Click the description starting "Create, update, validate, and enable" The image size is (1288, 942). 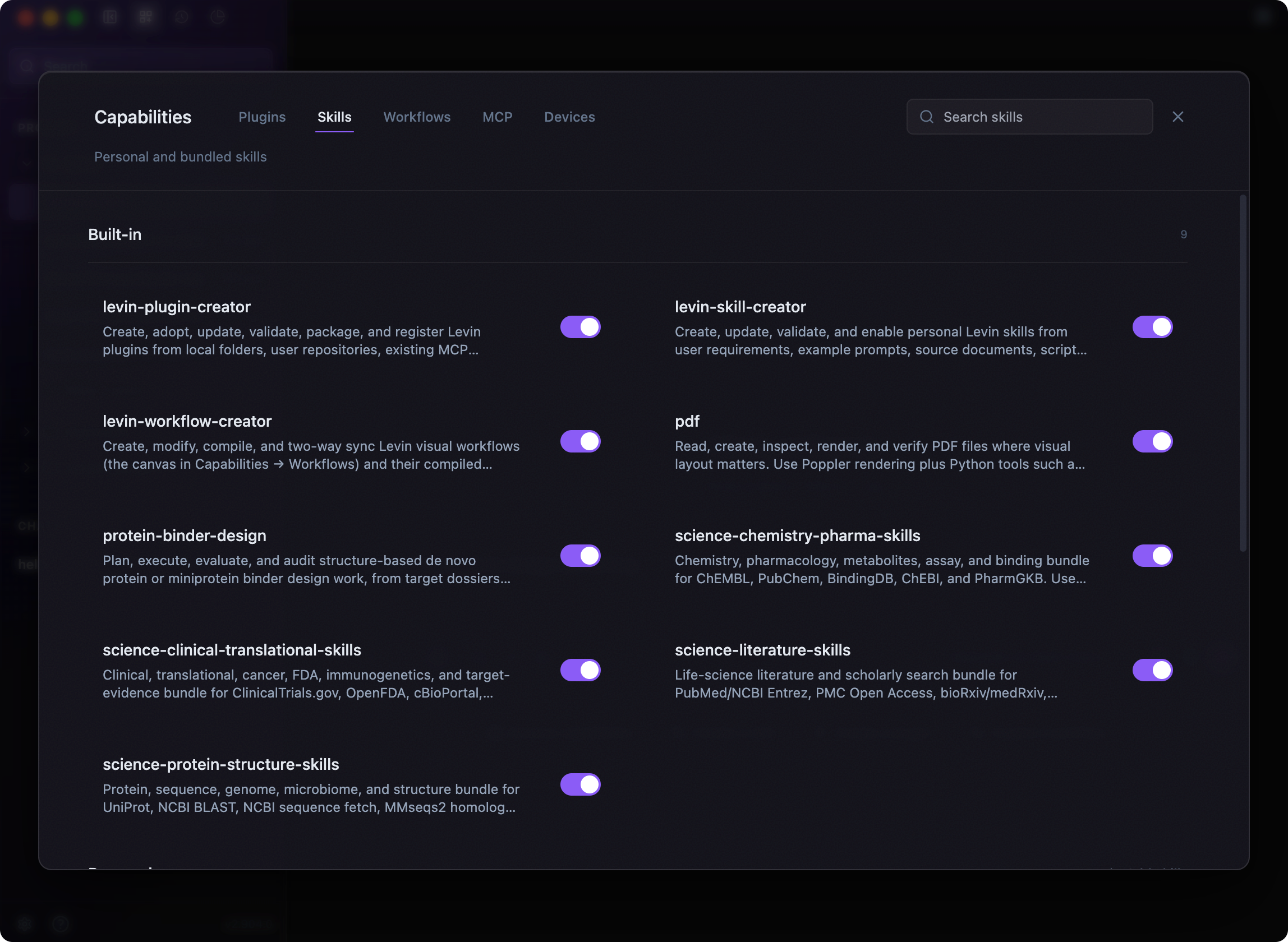point(881,341)
